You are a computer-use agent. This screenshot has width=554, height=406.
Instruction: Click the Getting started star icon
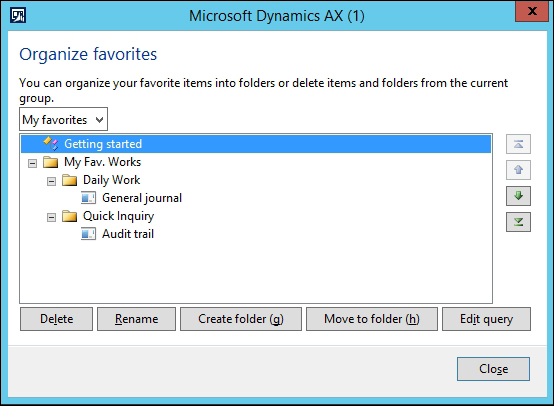(51, 143)
